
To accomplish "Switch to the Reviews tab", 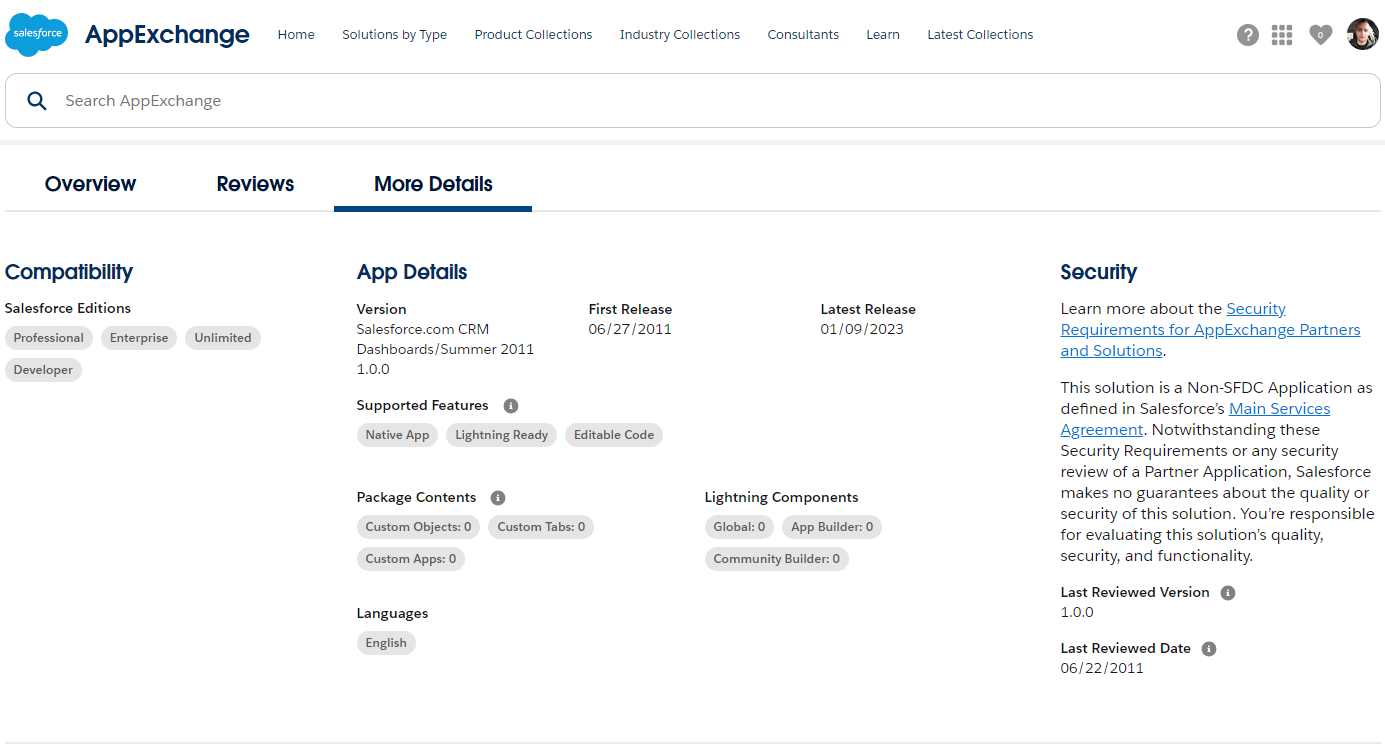I will 255,184.
